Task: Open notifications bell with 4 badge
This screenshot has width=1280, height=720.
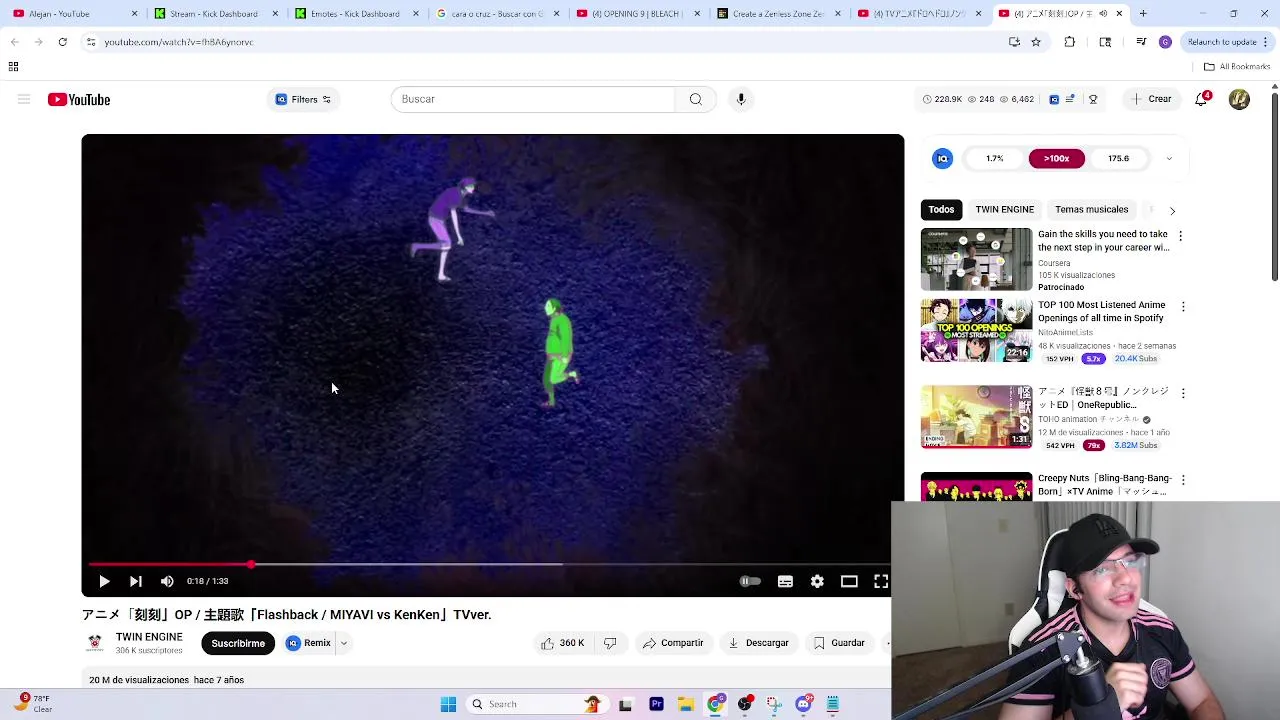Action: tap(1202, 99)
